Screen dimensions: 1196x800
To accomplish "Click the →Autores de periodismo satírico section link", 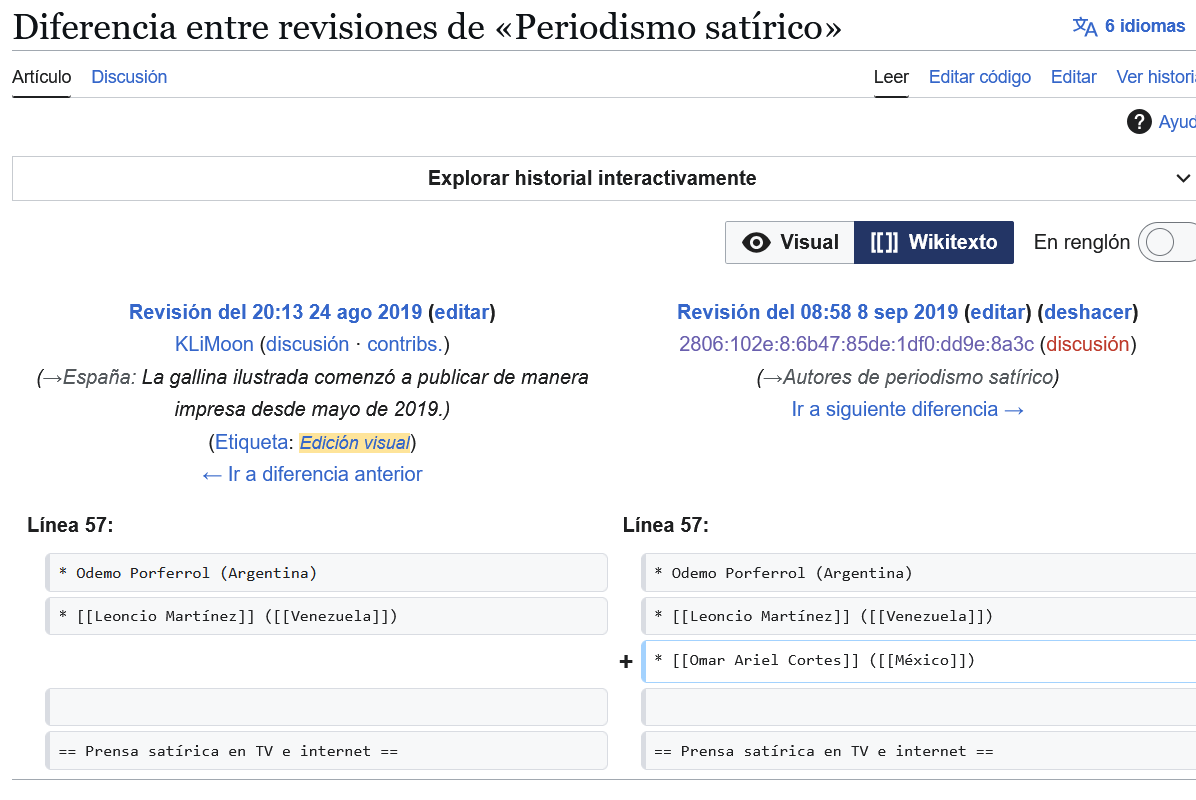I will tap(908, 378).
